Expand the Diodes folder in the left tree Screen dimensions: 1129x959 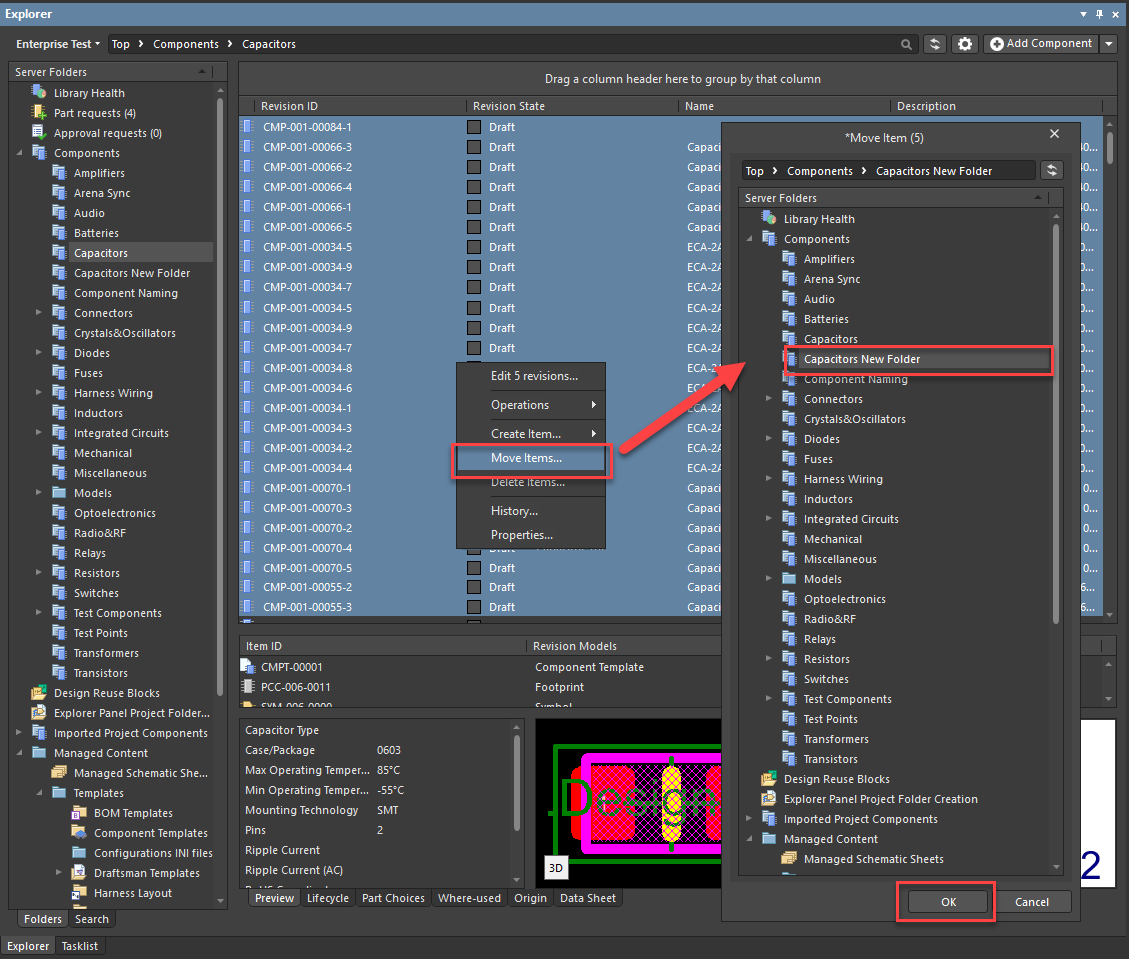pyautogui.click(x=39, y=353)
